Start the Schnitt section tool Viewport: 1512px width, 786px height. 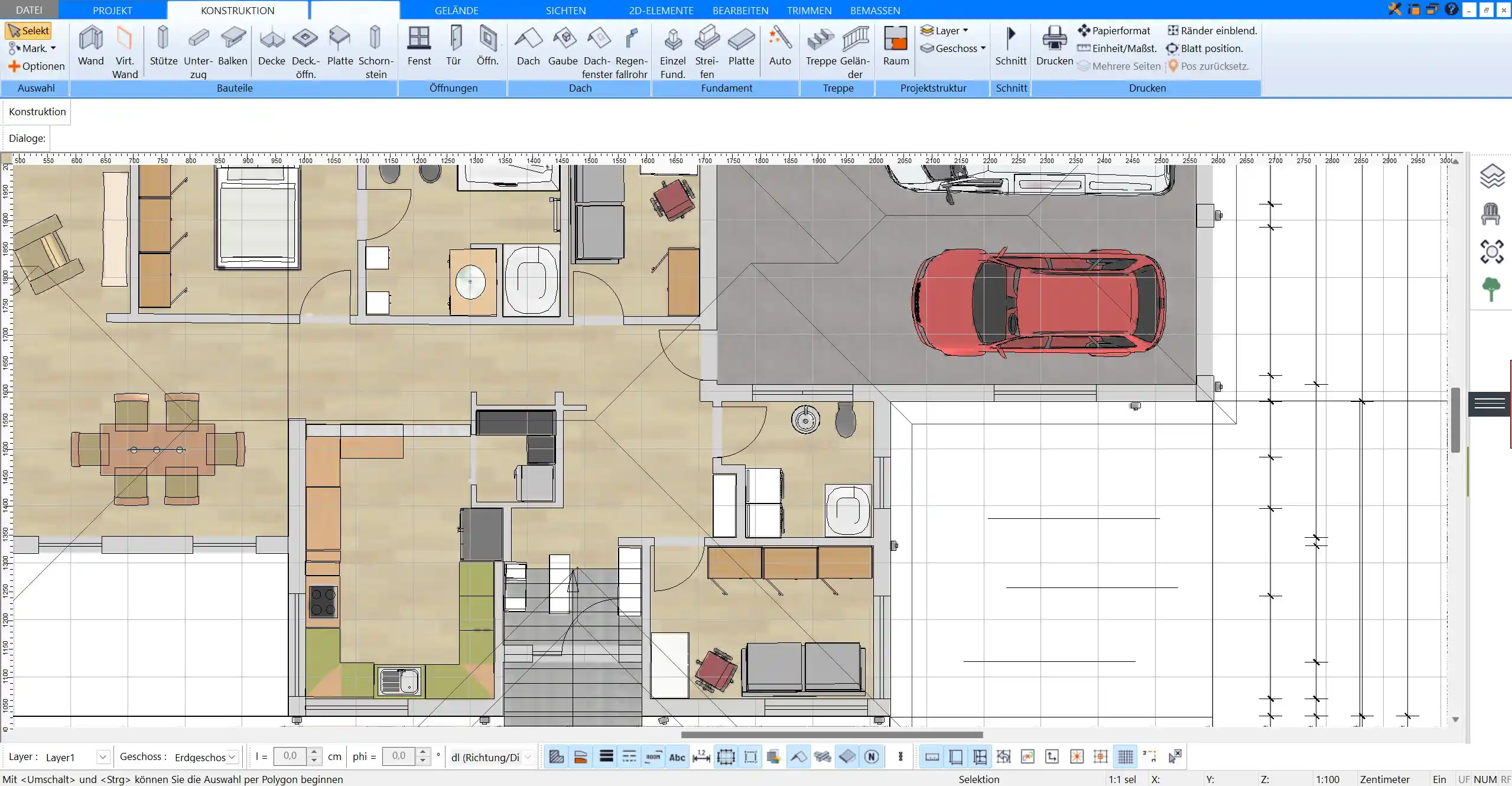1010,46
